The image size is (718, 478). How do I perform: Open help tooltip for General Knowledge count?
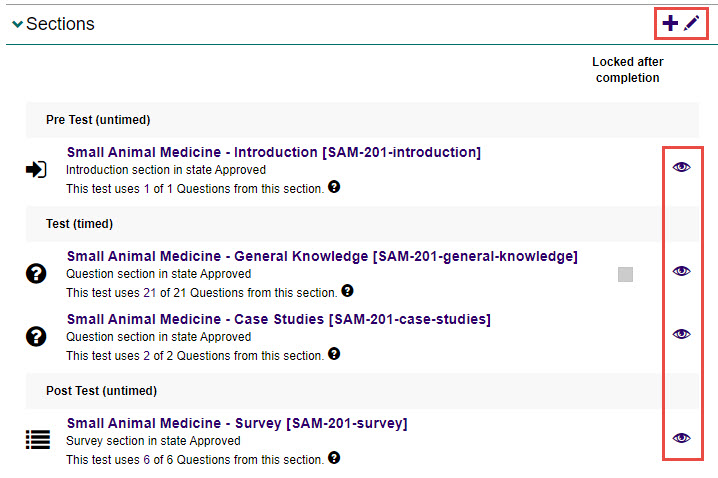tap(346, 291)
